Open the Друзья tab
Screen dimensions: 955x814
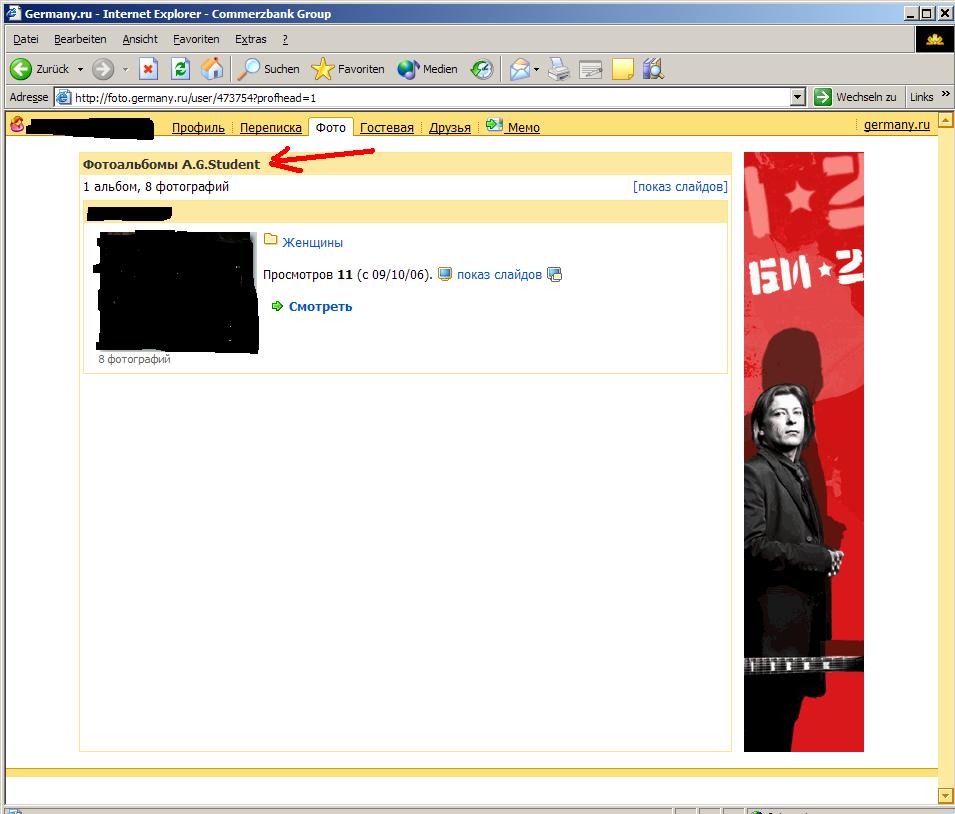[x=449, y=127]
